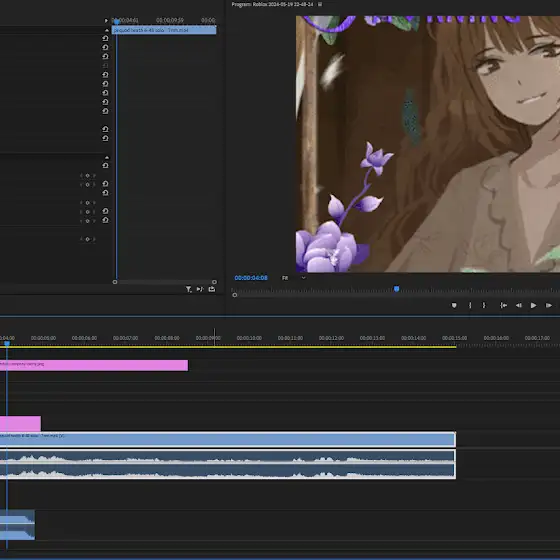Select the short audio clip with fade
The height and width of the screenshot is (560, 560).
point(18,525)
